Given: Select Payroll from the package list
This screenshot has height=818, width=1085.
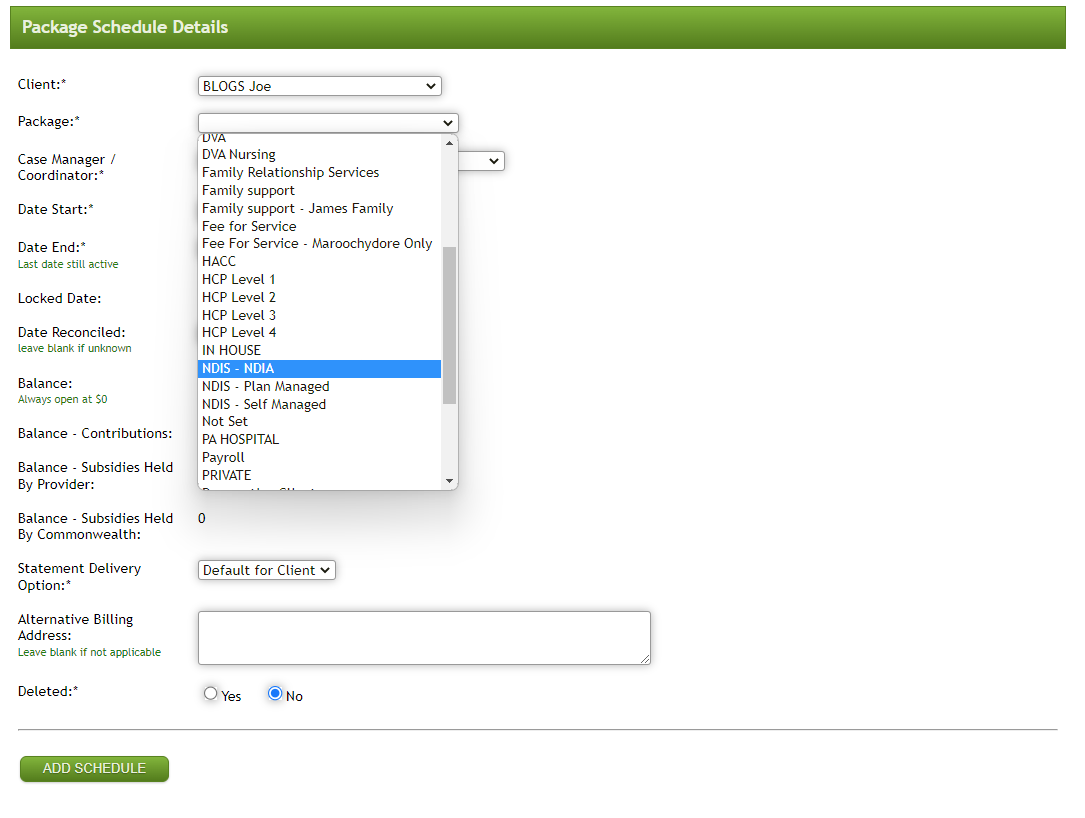Looking at the screenshot, I should click(x=222, y=457).
